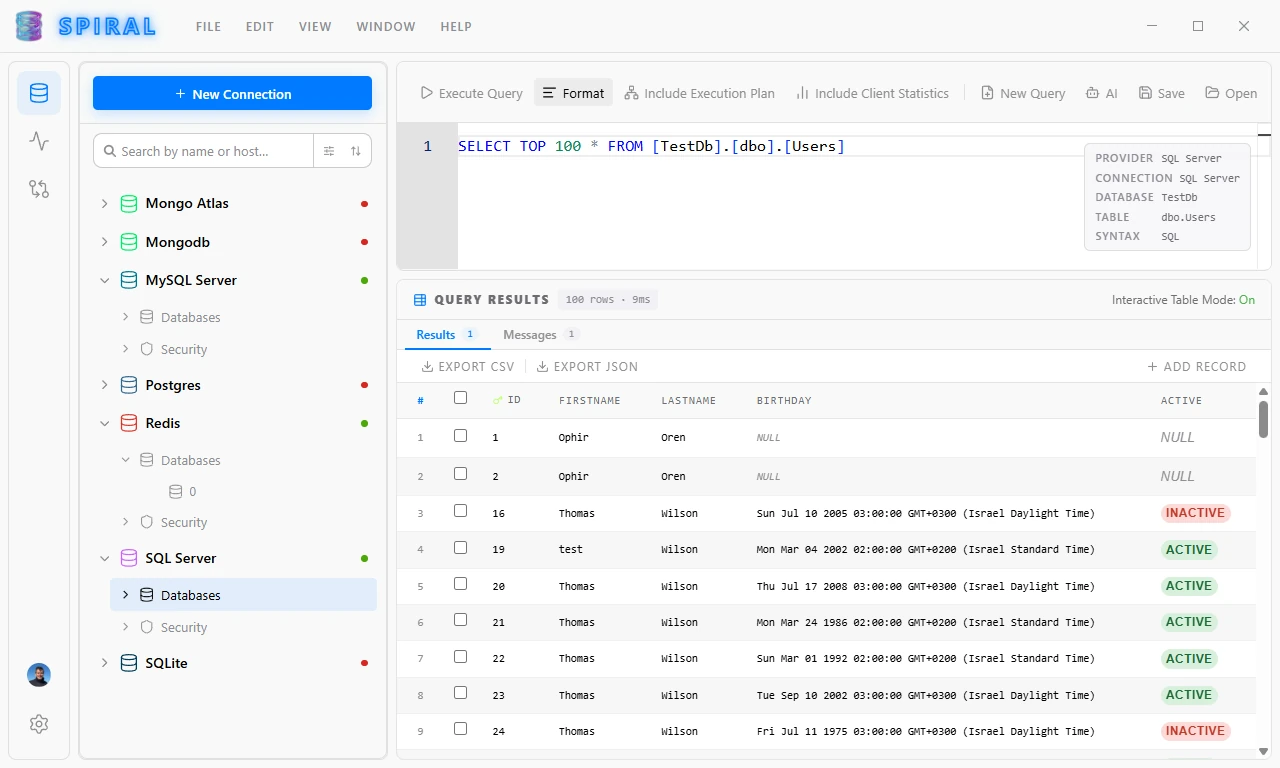The width and height of the screenshot is (1280, 768).
Task: Check the row with ID 22
Action: coord(460,657)
